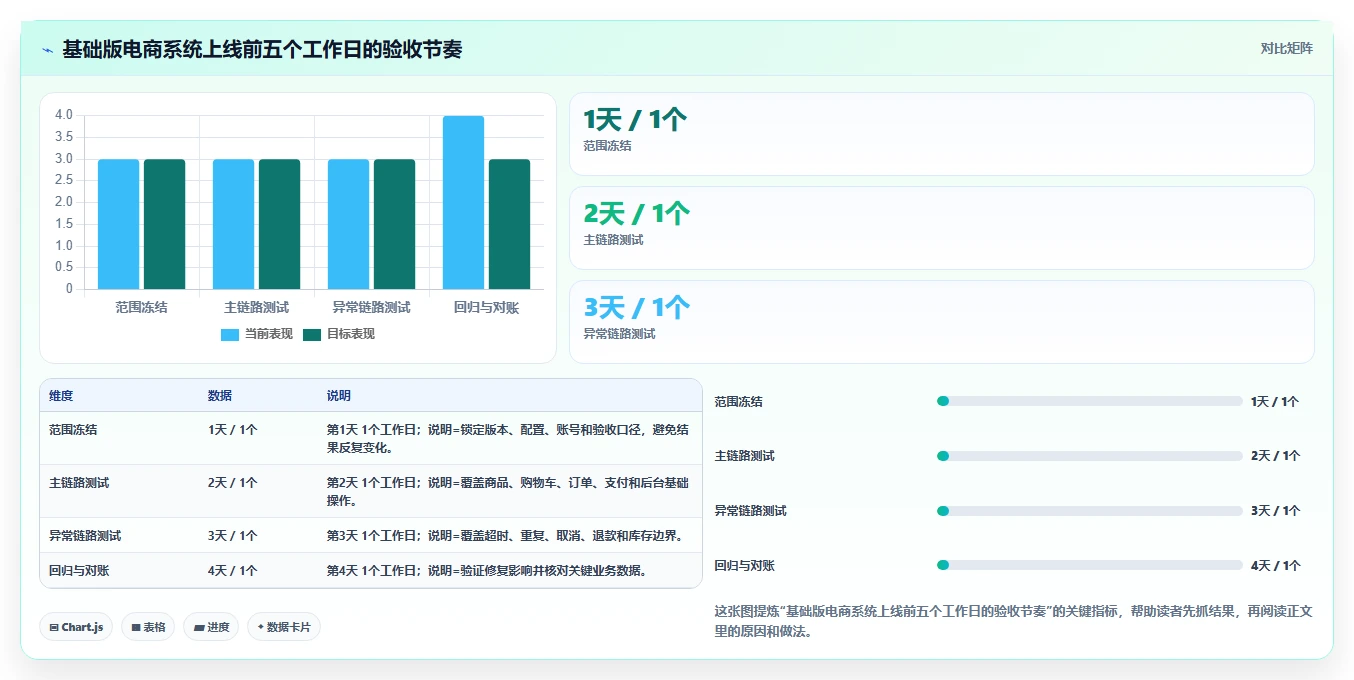1354x680 pixels.
Task: Click the 第1天 description cell in the table
Action: coord(508,439)
